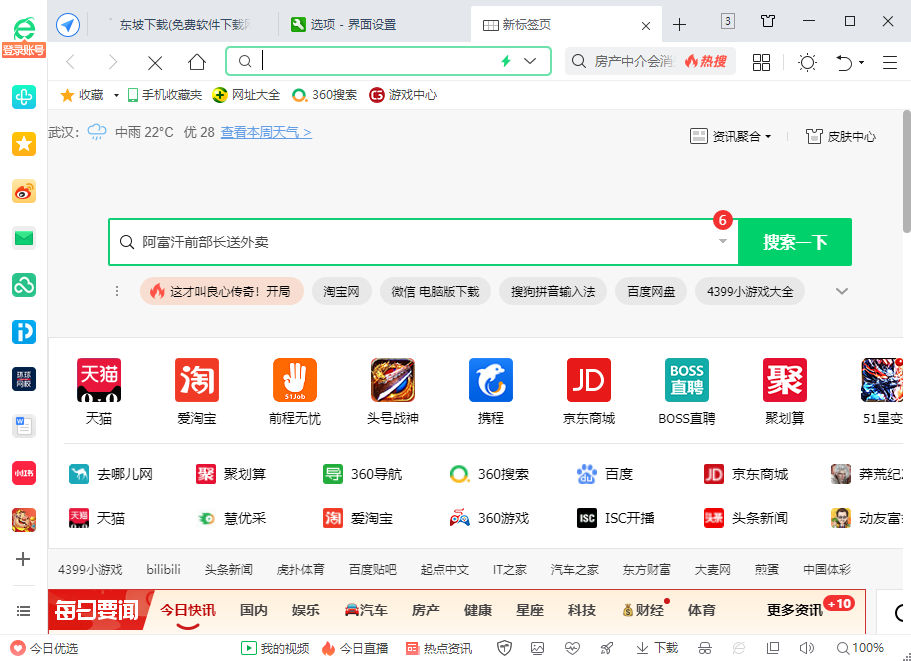Open the document sidebar icon
Image resolution: width=911 pixels, height=661 pixels.
pos(24,426)
